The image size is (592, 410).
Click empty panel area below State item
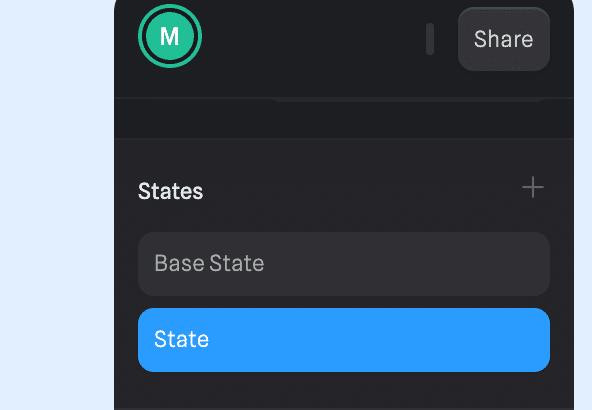pos(344,393)
